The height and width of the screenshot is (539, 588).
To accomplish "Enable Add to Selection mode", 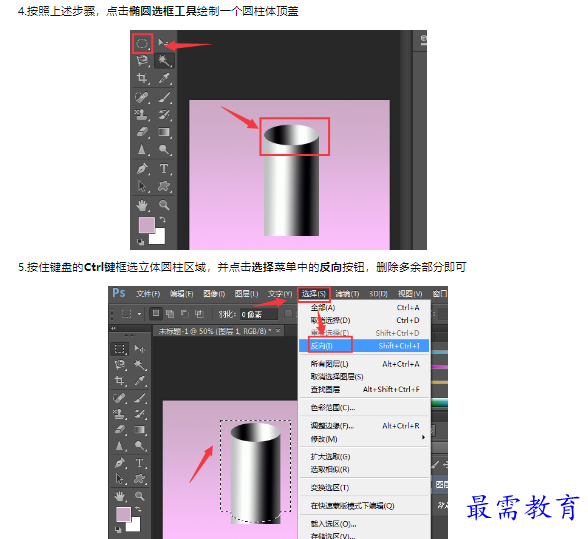I will pos(170,314).
